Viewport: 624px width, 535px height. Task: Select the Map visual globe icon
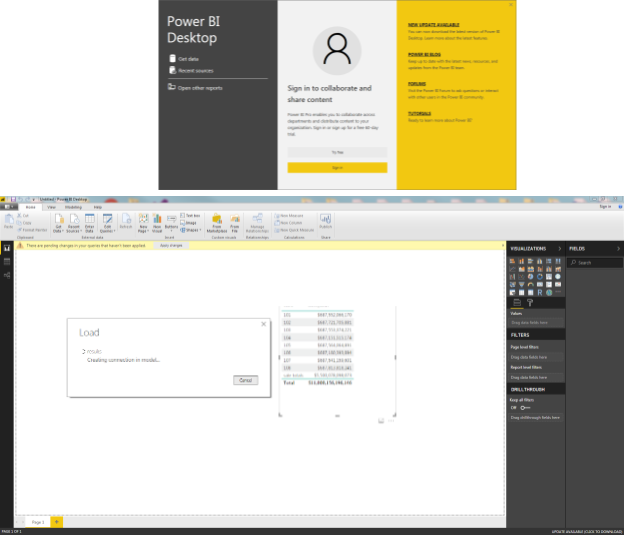558,277
